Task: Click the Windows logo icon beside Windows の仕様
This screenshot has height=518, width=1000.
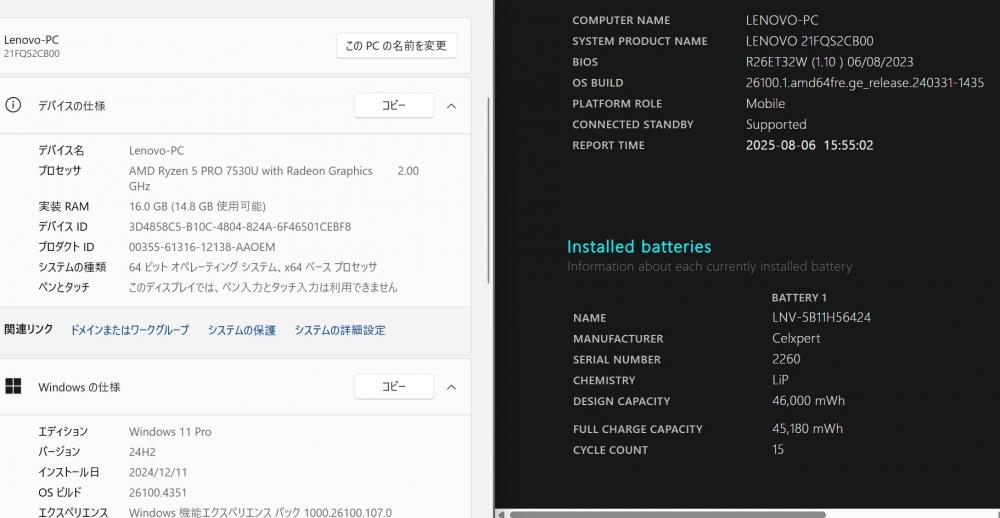Action: (13, 386)
